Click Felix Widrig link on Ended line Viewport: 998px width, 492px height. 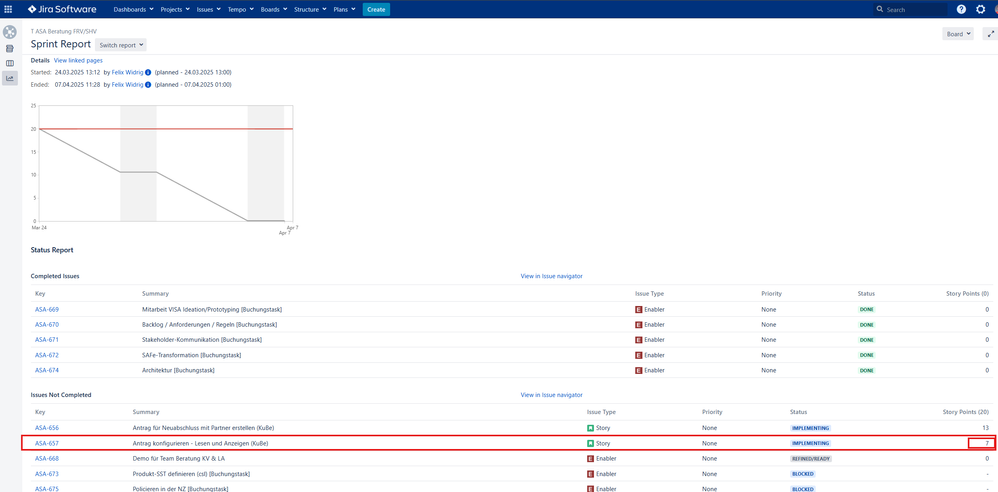click(127, 85)
